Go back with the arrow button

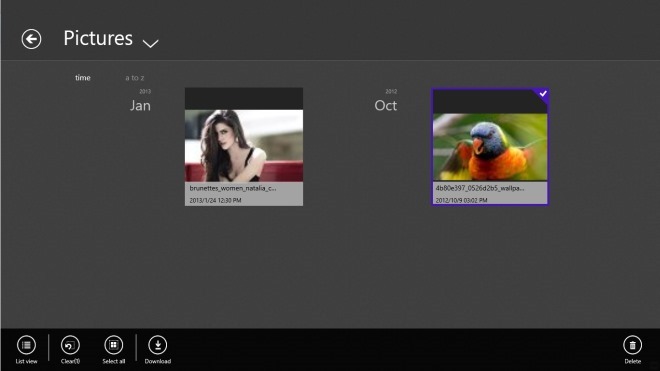click(x=31, y=39)
